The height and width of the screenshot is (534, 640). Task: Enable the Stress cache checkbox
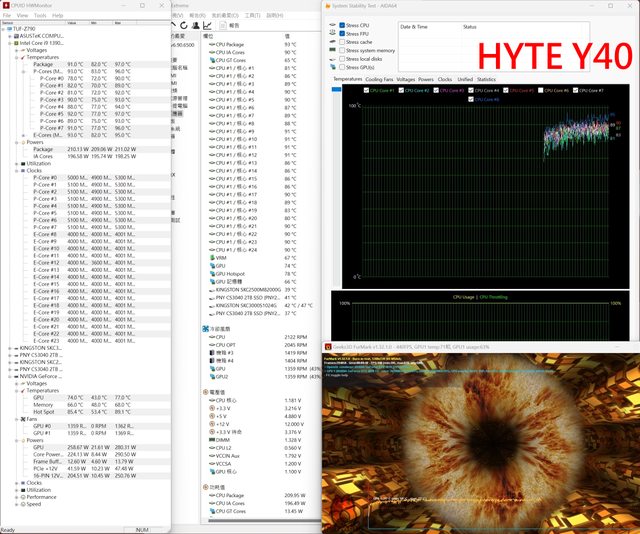tap(341, 42)
